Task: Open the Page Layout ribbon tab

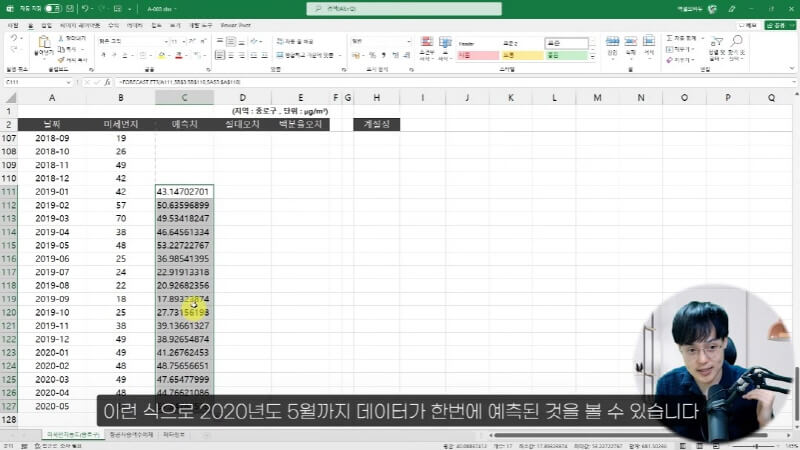Action: click(80, 25)
